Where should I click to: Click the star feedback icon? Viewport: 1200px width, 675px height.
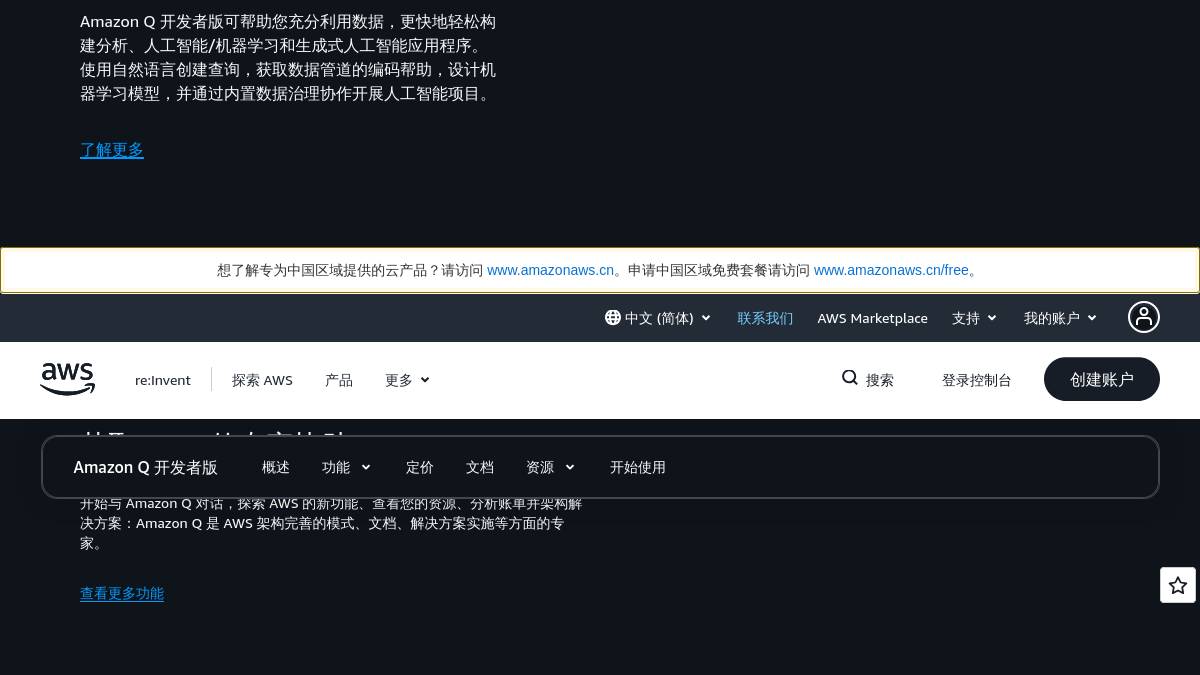pyautogui.click(x=1178, y=585)
